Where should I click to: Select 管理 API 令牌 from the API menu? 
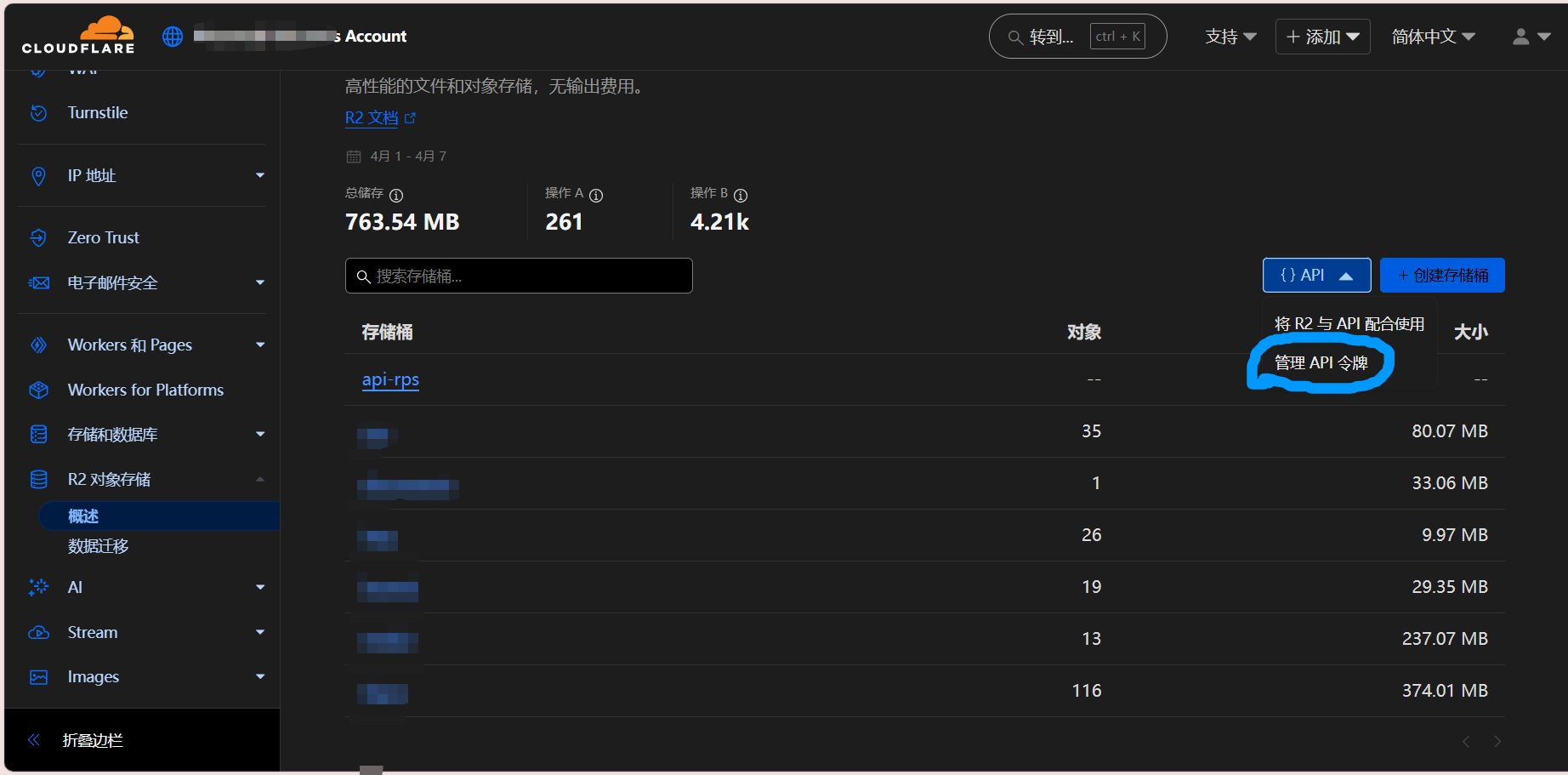(1321, 363)
